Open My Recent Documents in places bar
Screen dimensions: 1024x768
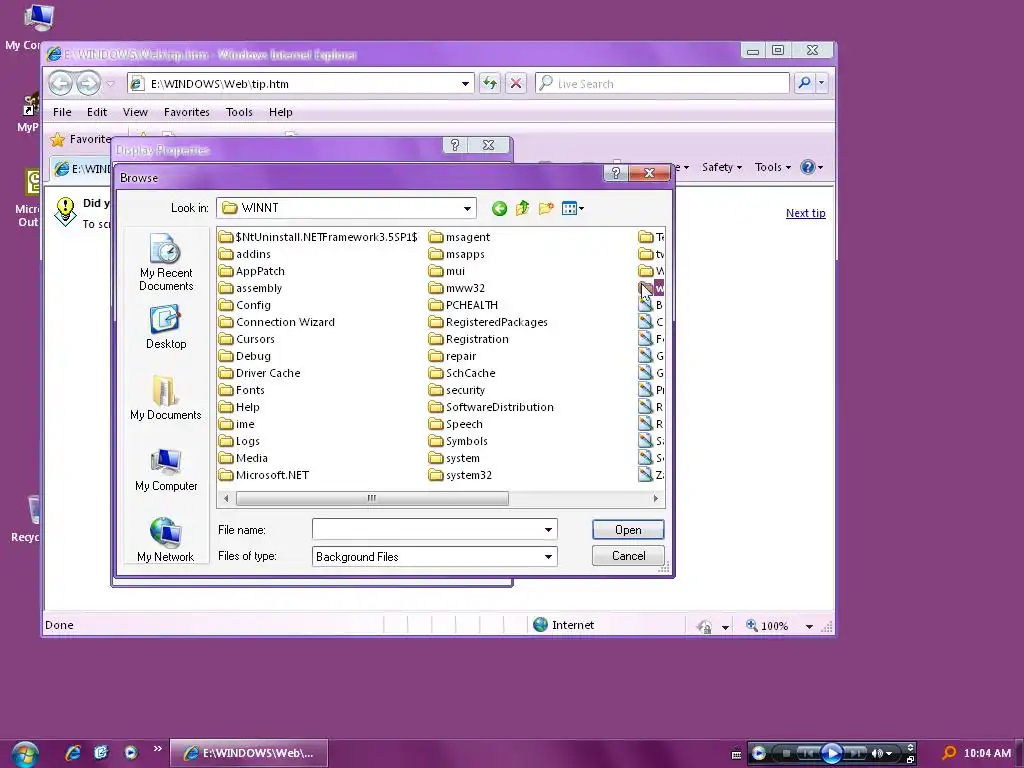[166, 262]
